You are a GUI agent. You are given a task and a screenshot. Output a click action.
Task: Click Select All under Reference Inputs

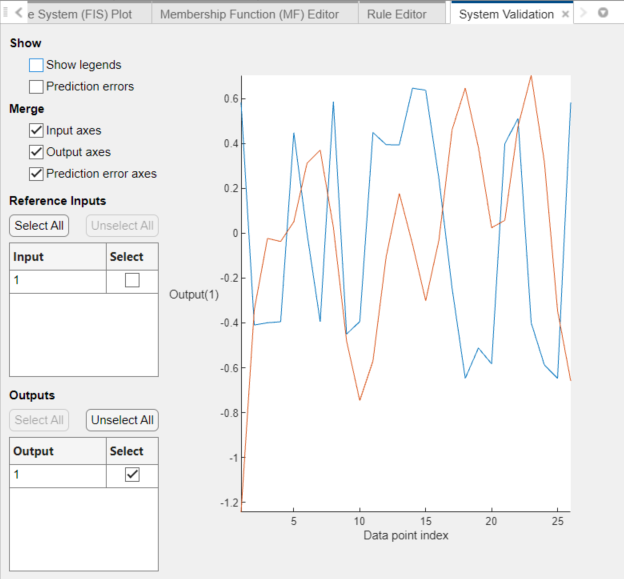point(39,226)
